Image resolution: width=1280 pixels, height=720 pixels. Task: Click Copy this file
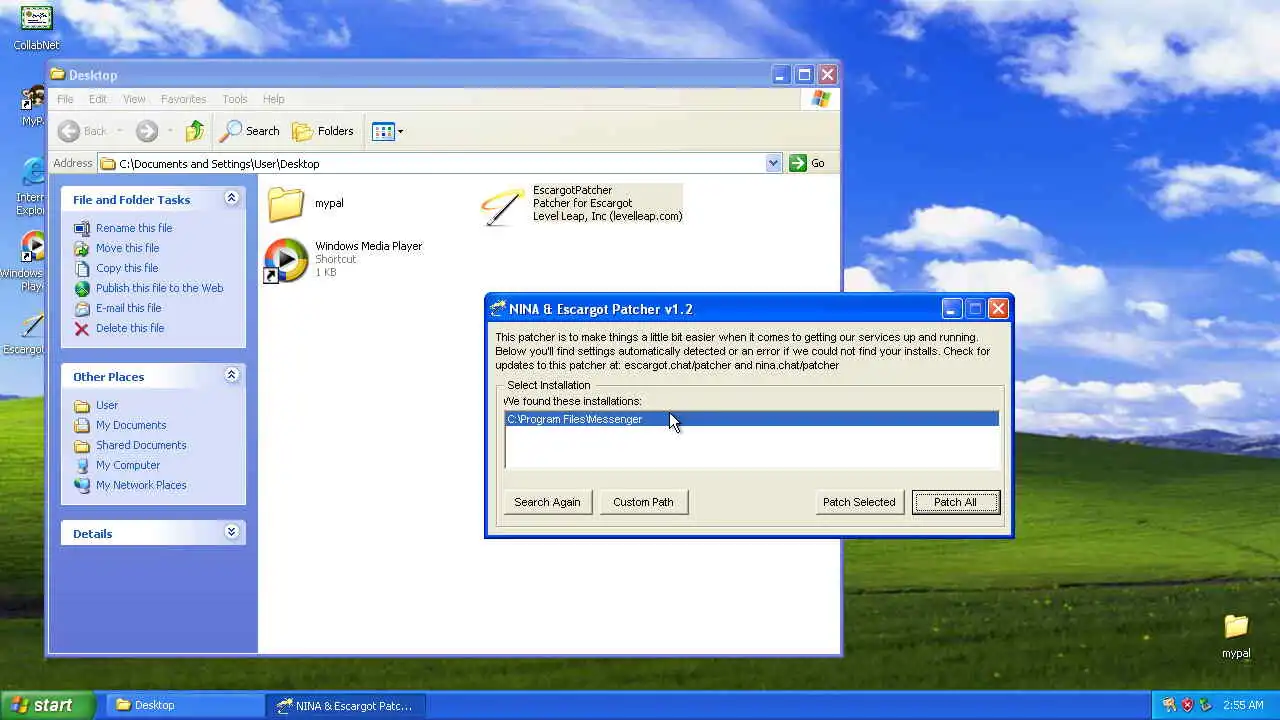(x=127, y=268)
